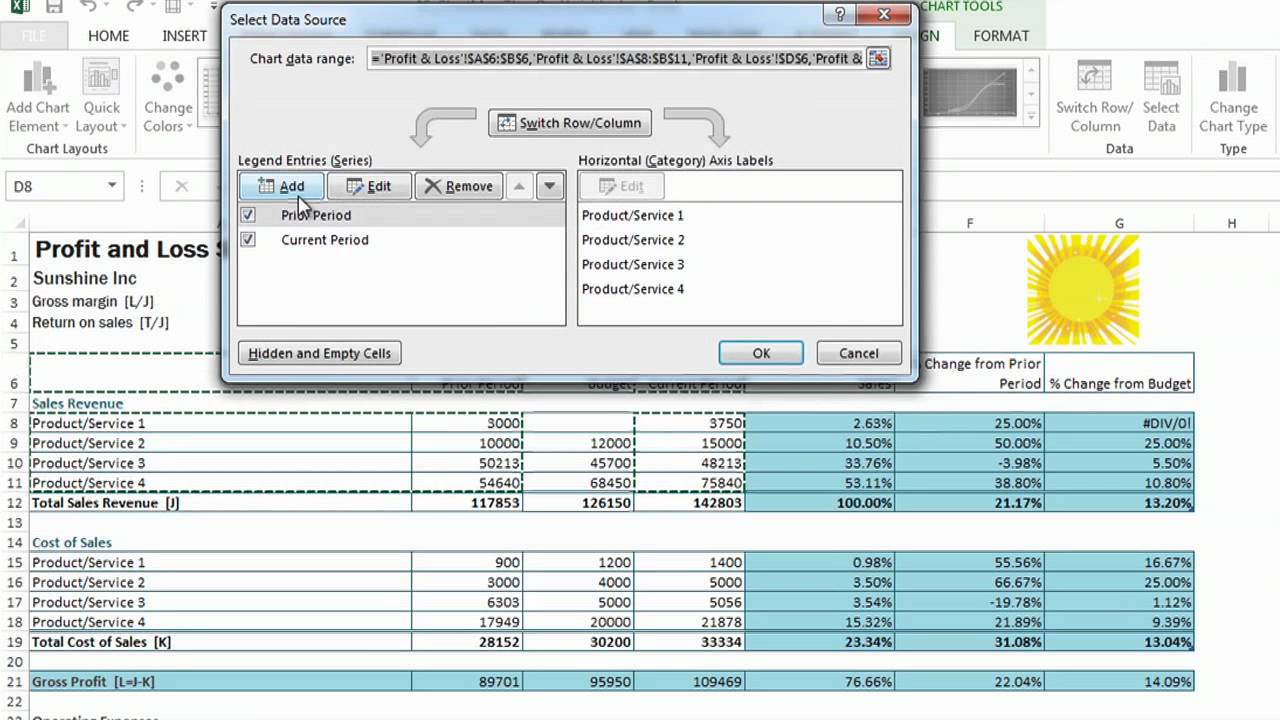The image size is (1280, 720).
Task: Click Change Chart Type icon
Action: coord(1233,98)
